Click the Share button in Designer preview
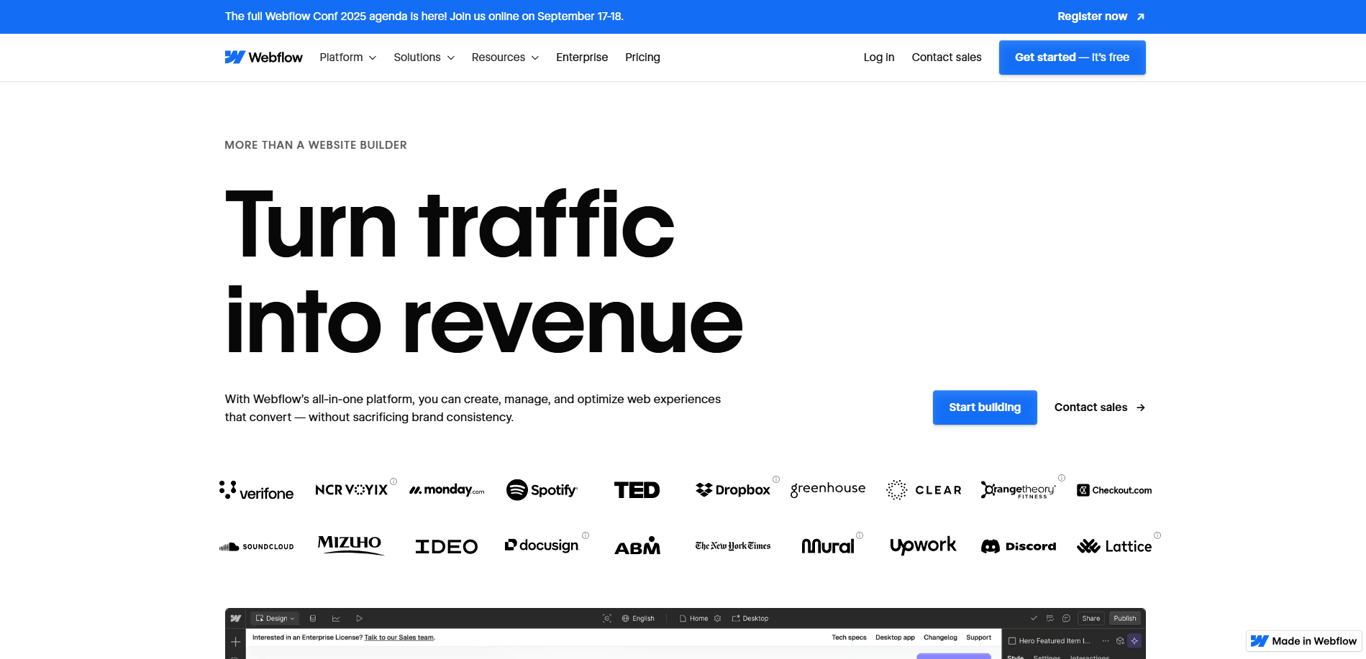 tap(1091, 618)
